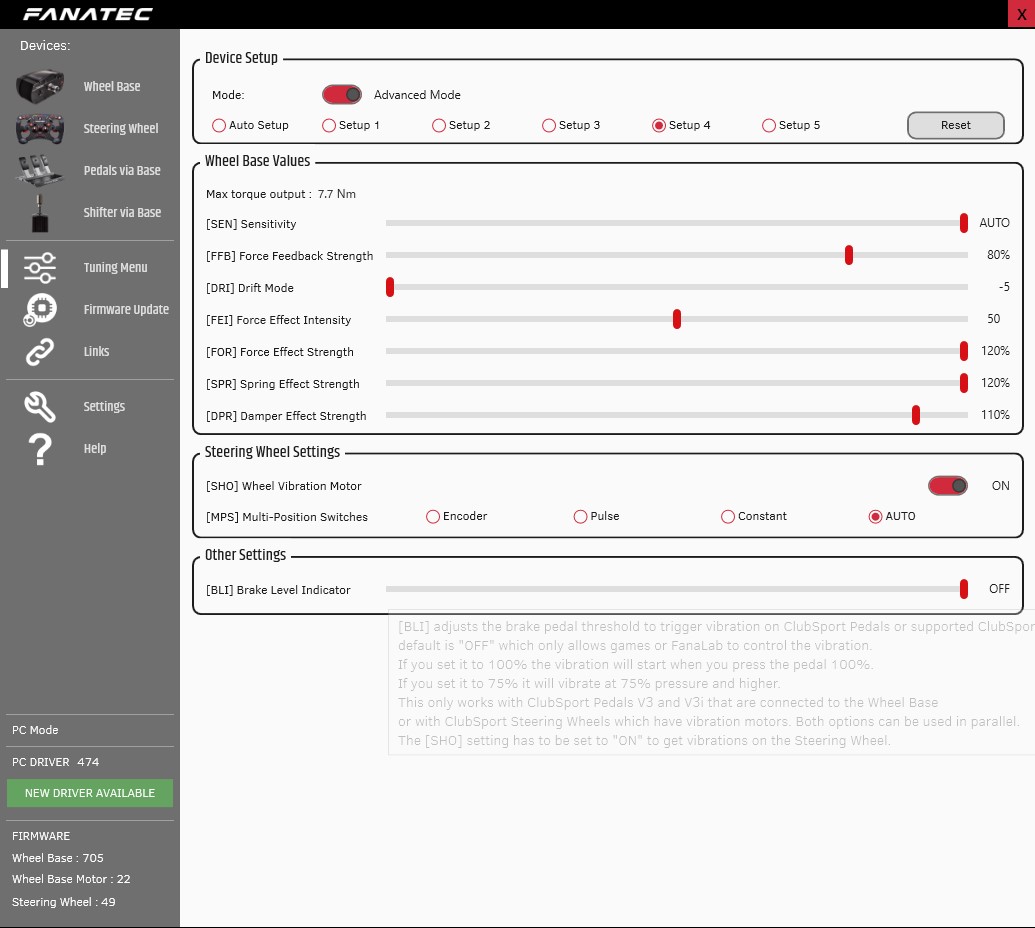Open the Pedals via Base icon
This screenshot has width=1035, height=928.
(x=40, y=170)
